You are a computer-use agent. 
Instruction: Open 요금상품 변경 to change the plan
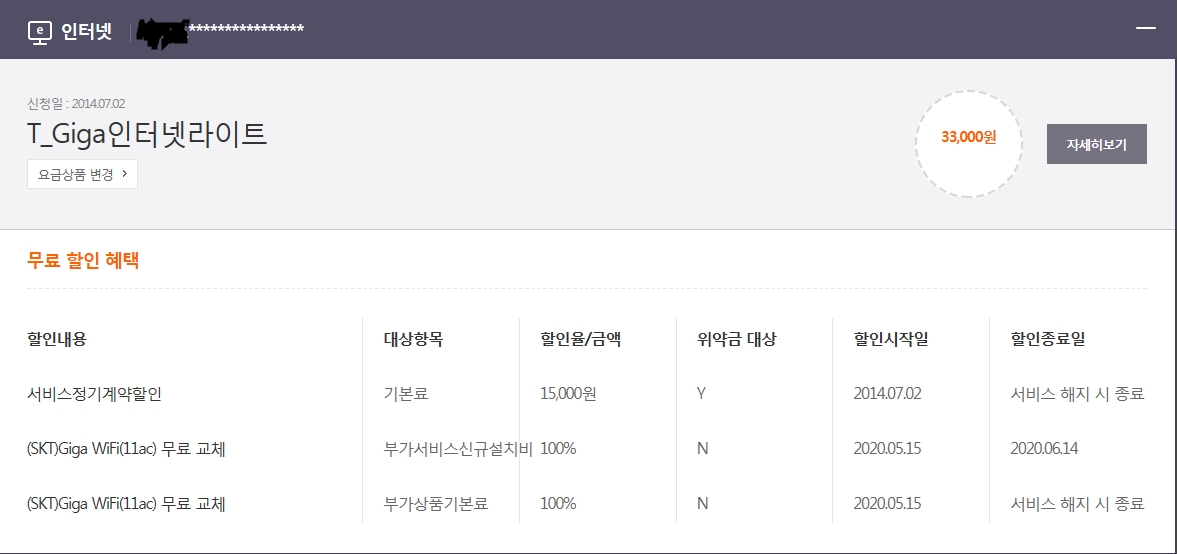82,173
